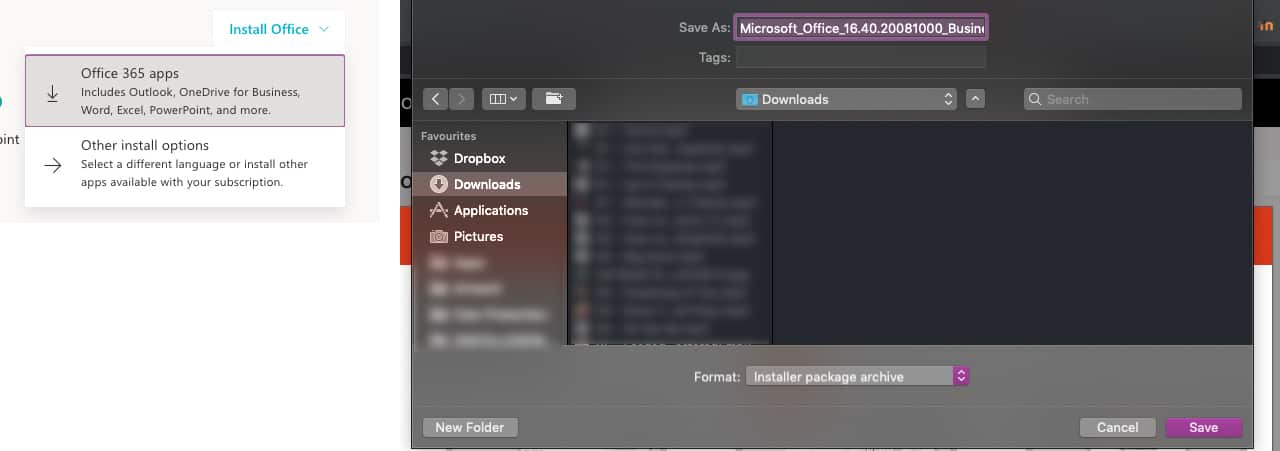Click the Dropbox icon in sidebar
Screen dimensions: 1280x451
click(x=438, y=158)
